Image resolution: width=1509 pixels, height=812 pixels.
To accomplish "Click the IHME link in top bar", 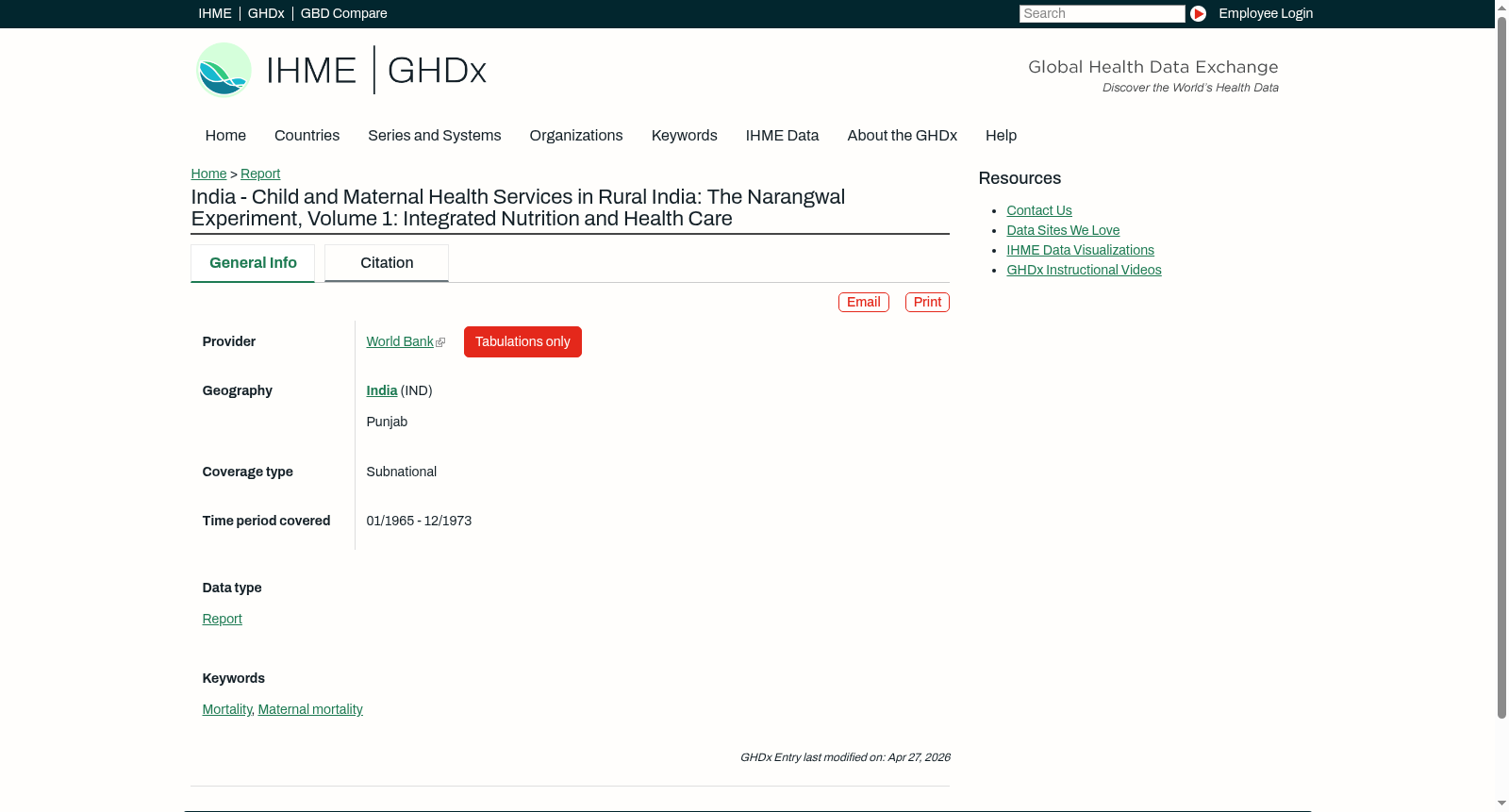I will pos(215,13).
